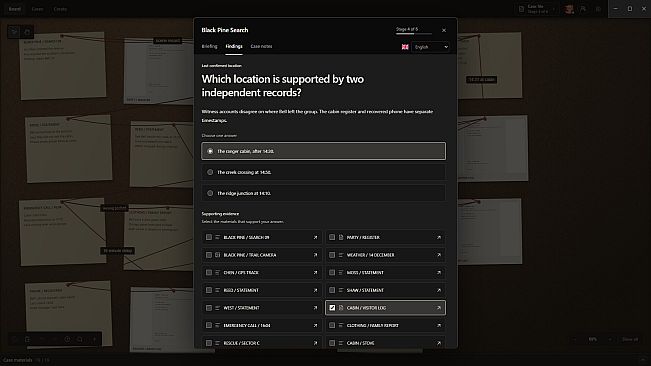Select answer 'The ridge junction at 14:10'
Screen dimensions: 651x366
(323, 193)
